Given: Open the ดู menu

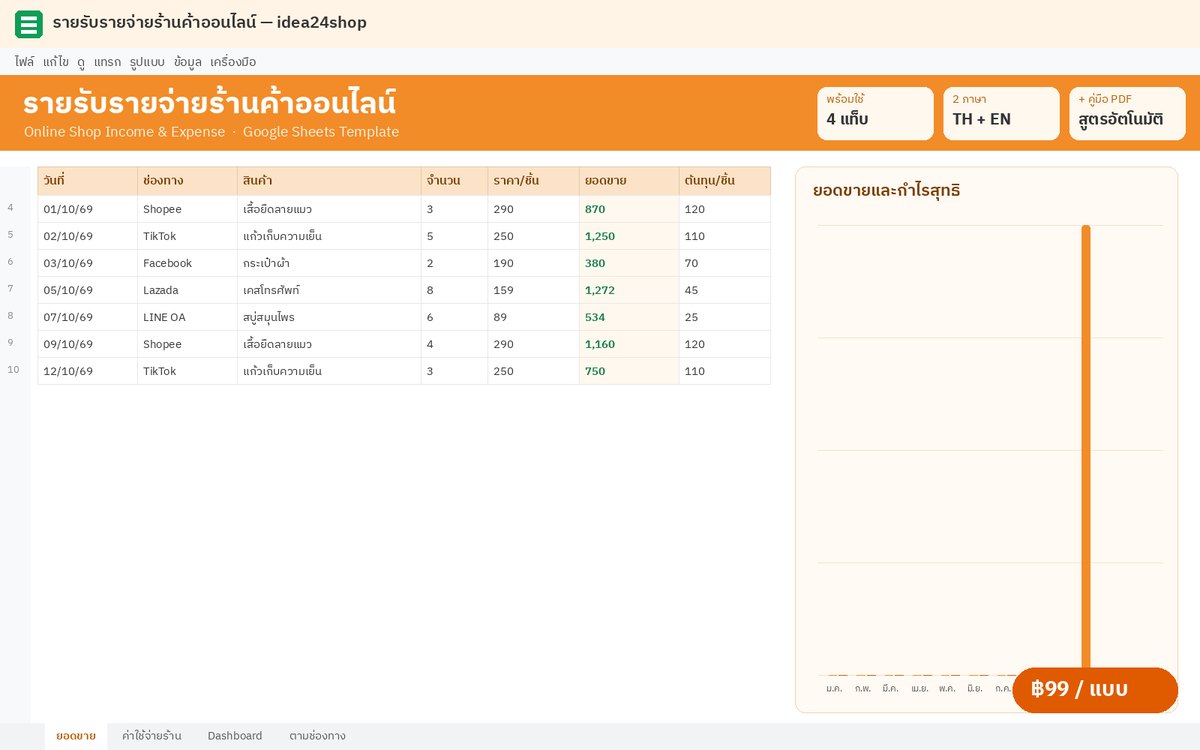Looking at the screenshot, I should coord(81,62).
